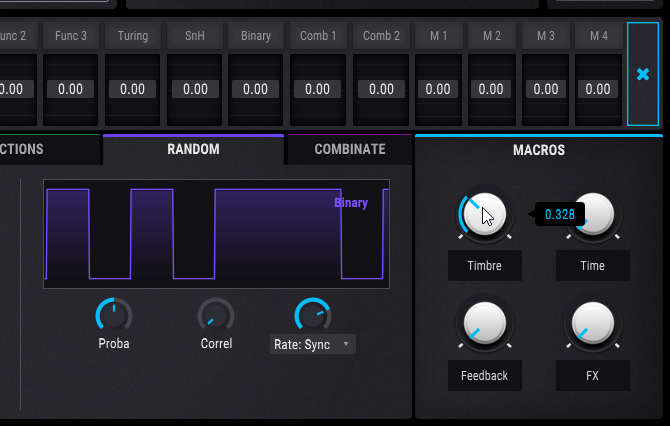The width and height of the screenshot is (670, 426).
Task: Click the Comb 2 amount value 0.00
Action: pyautogui.click(x=381, y=89)
